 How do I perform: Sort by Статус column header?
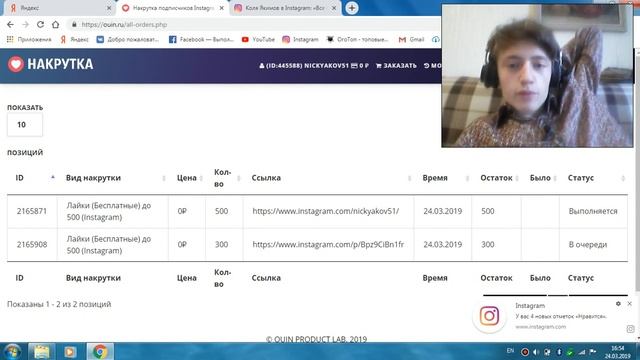[594, 178]
